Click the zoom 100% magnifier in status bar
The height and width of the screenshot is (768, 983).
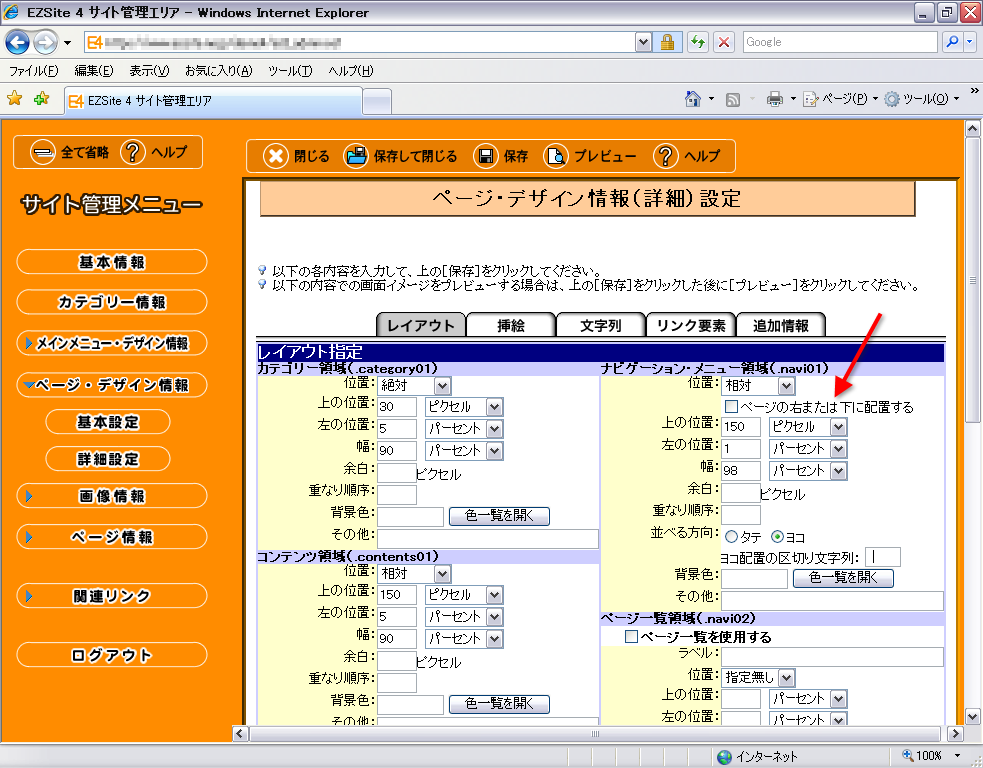pos(908,755)
